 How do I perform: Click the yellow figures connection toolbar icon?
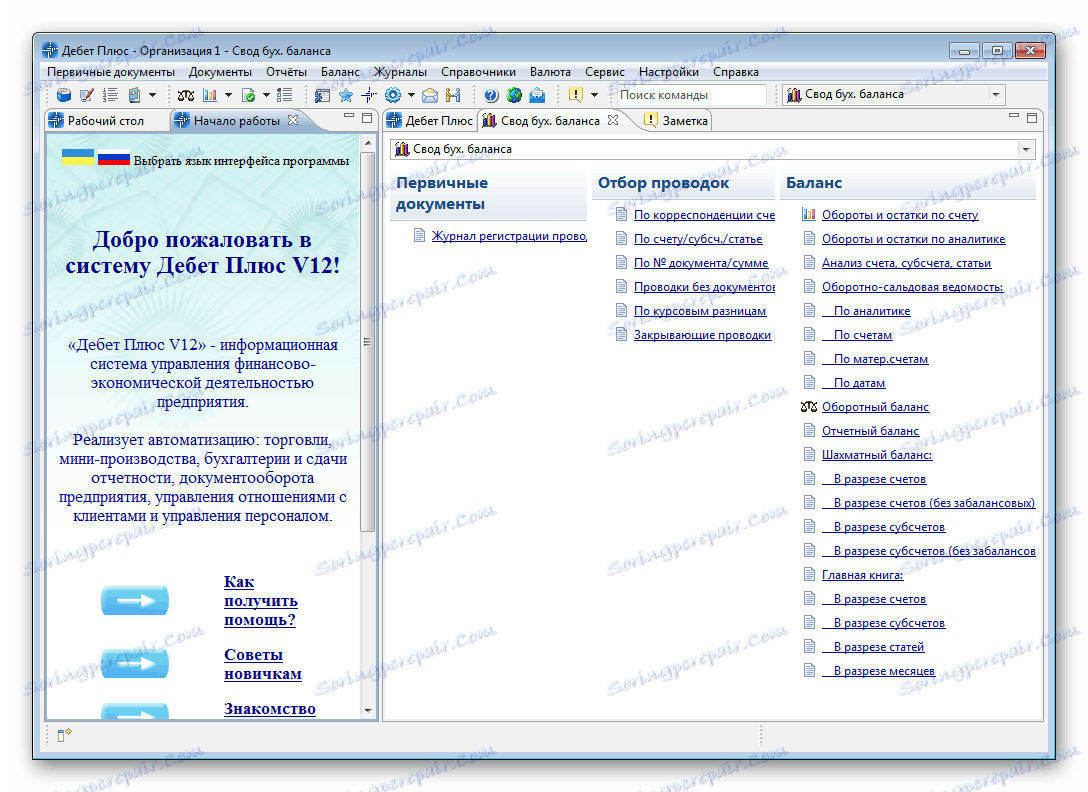[453, 95]
